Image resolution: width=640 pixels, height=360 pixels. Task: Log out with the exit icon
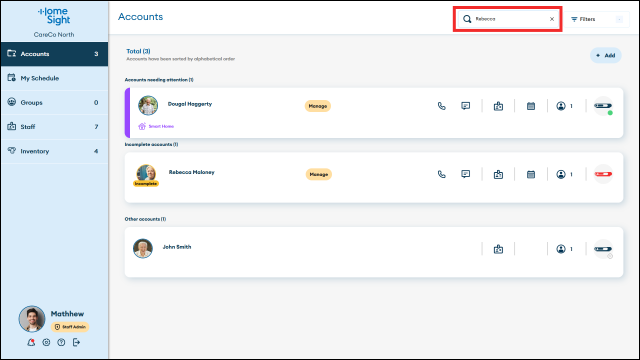click(x=76, y=342)
